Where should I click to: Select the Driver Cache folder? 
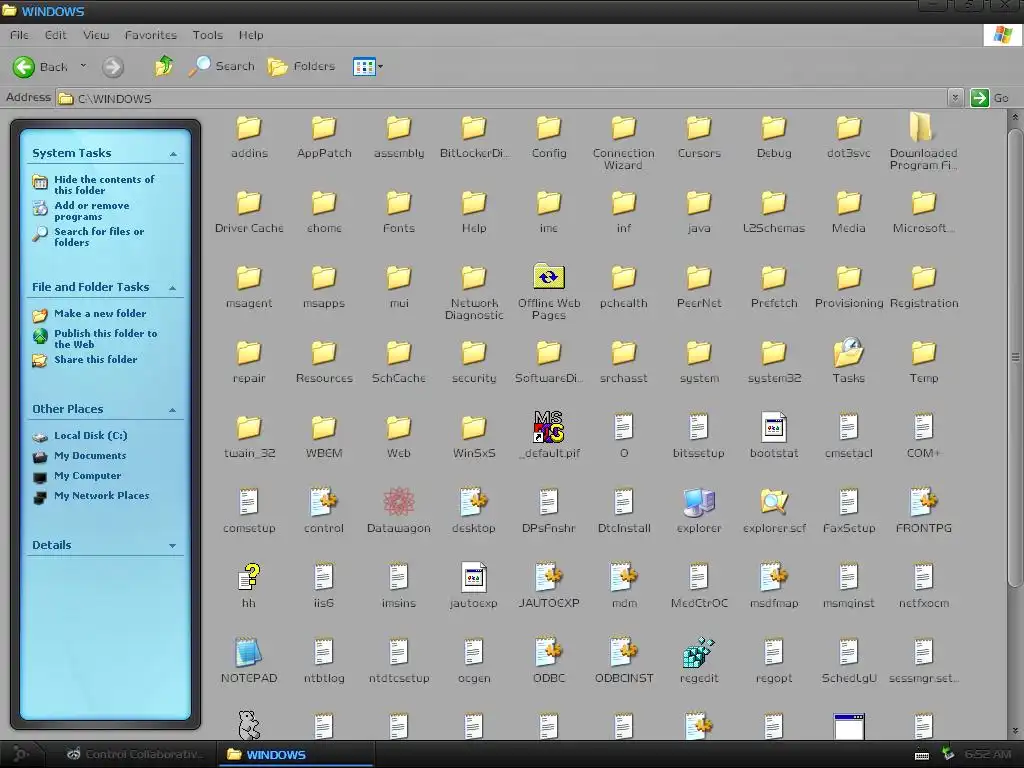[x=249, y=210]
